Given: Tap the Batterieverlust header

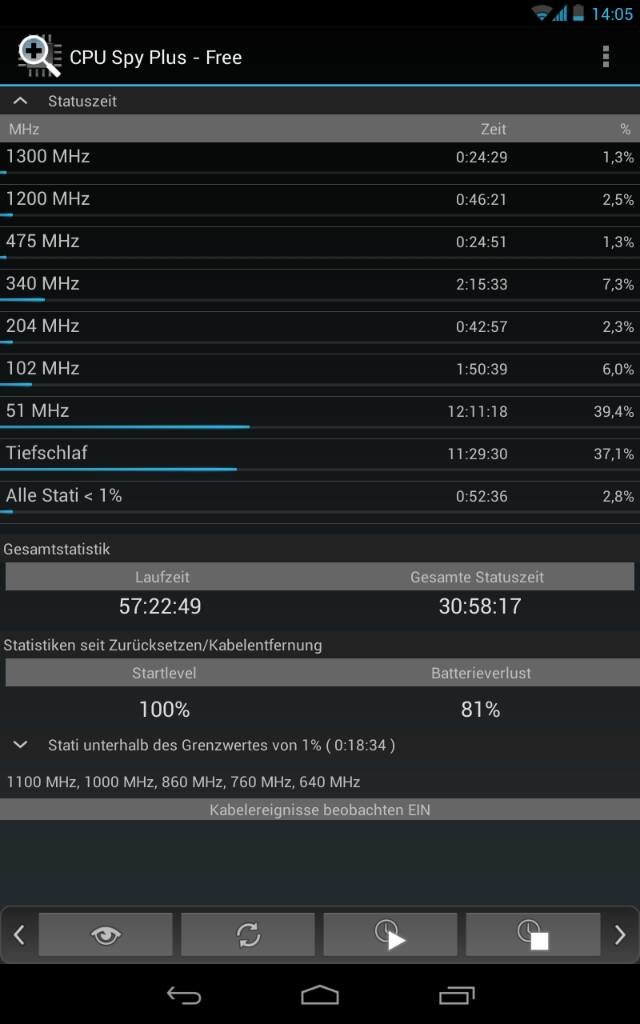Looking at the screenshot, I should pyautogui.click(x=481, y=673).
